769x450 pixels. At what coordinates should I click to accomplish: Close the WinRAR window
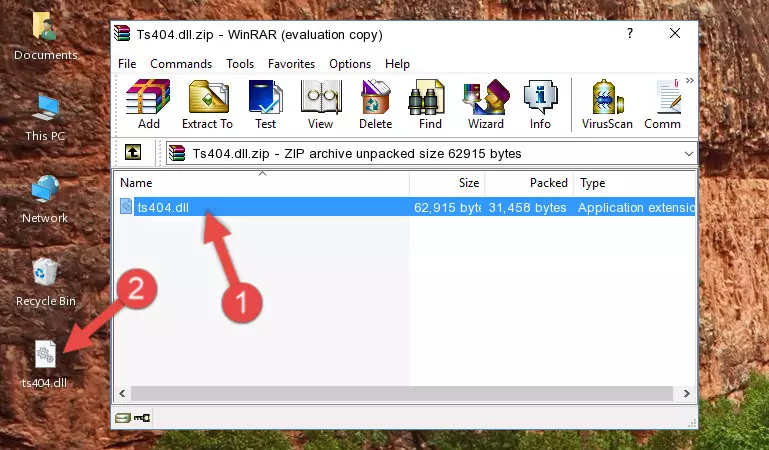pos(675,33)
